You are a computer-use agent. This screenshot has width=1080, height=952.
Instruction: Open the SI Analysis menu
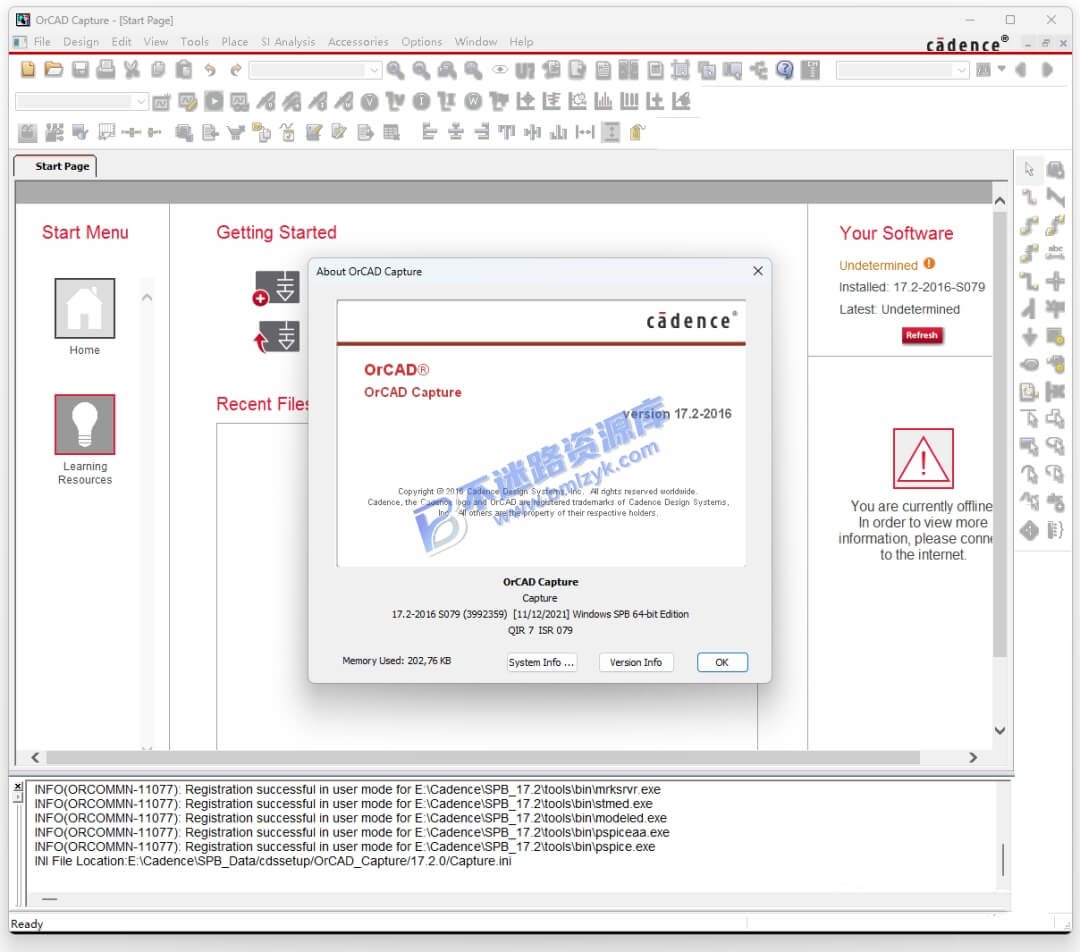[x=288, y=42]
